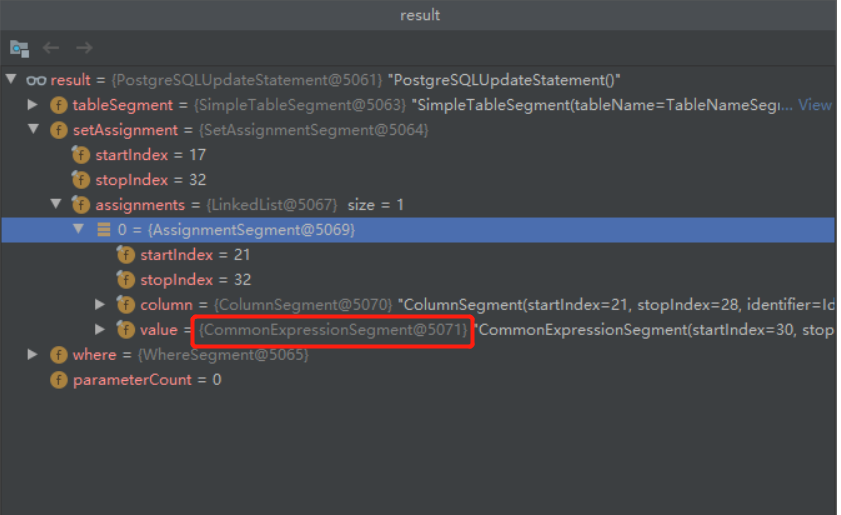The height and width of the screenshot is (515, 841).
Task: Expand the where WhereSegment node
Action: (x=33, y=354)
